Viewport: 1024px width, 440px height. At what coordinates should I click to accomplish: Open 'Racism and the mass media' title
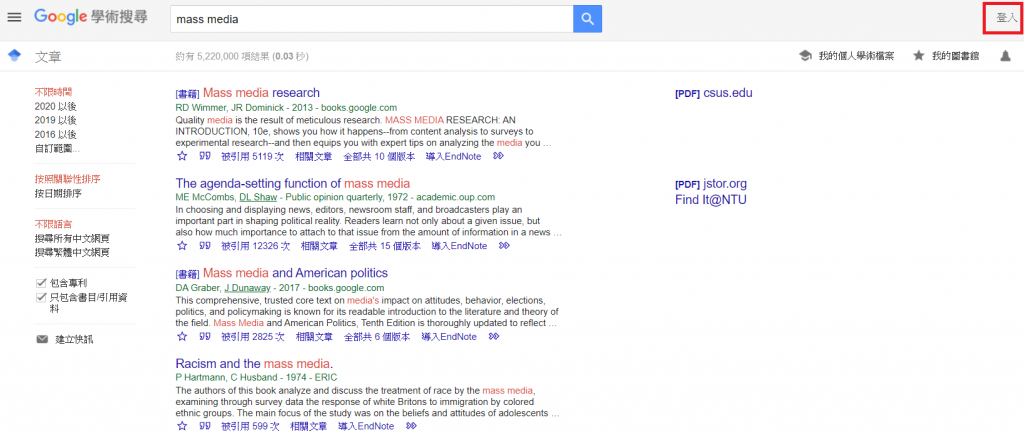(255, 364)
